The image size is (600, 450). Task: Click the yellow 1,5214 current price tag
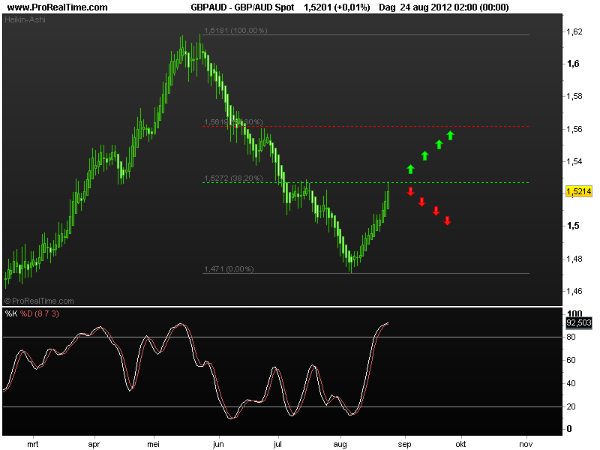(x=579, y=191)
